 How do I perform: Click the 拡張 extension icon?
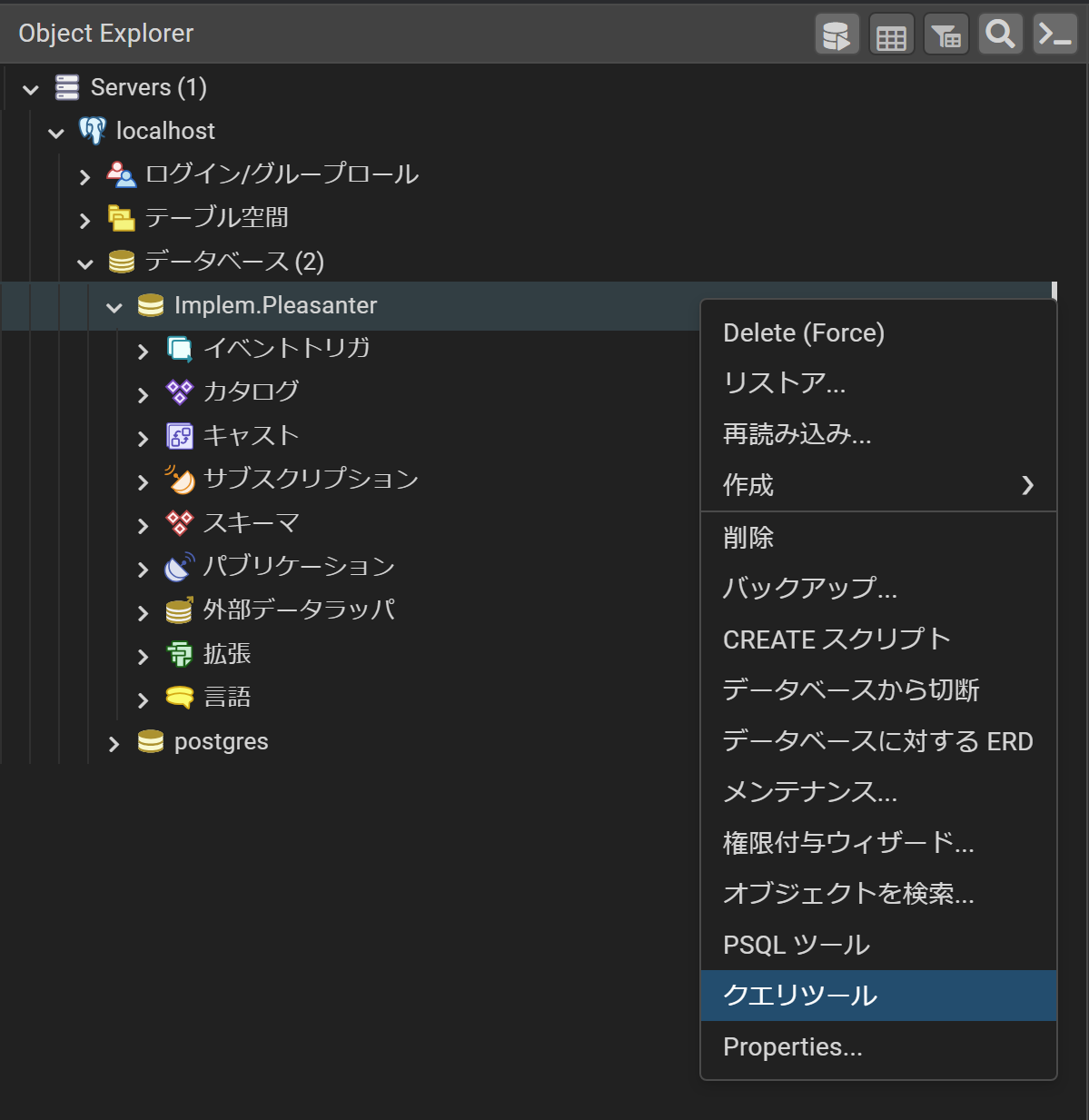pos(180,654)
